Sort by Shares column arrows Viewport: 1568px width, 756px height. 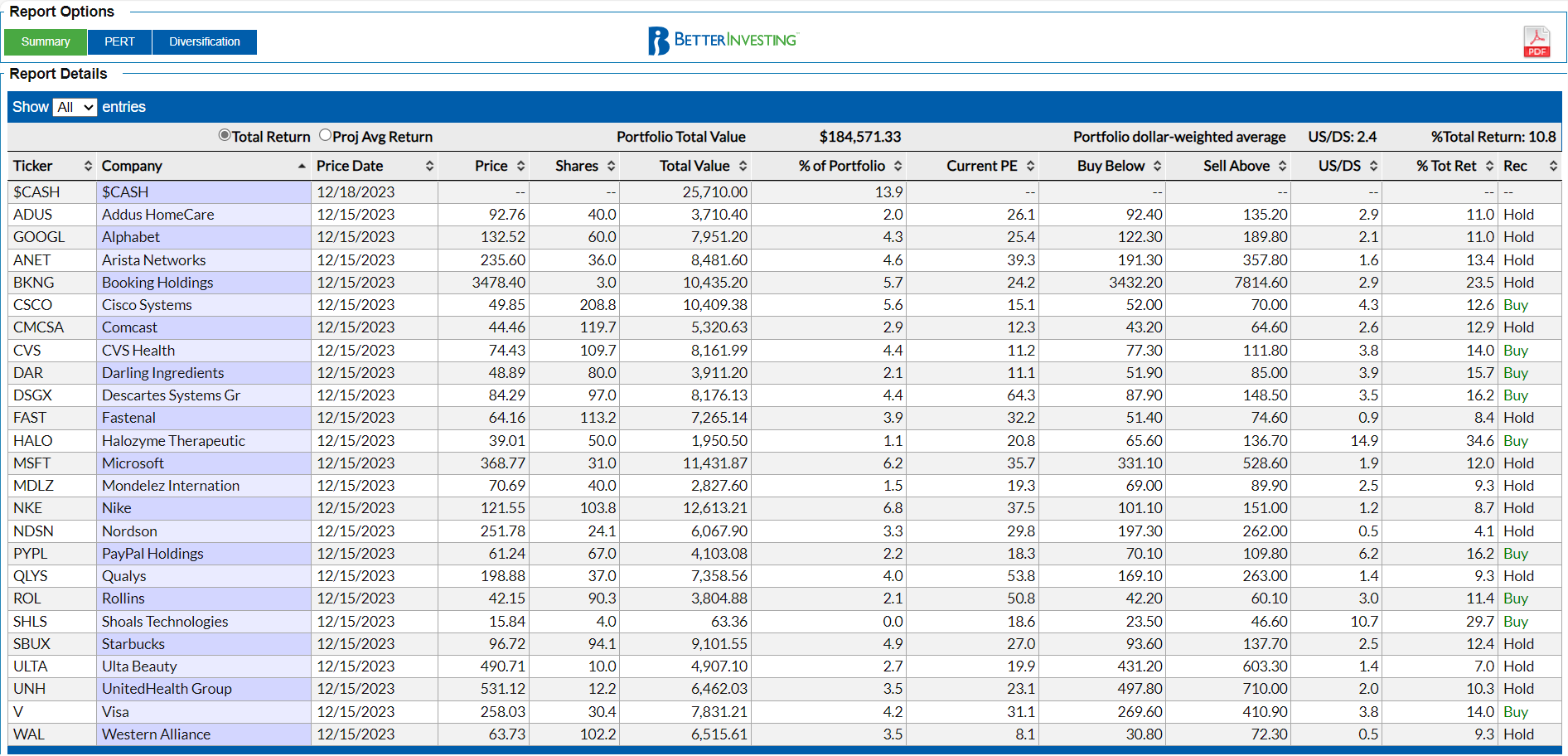(611, 166)
